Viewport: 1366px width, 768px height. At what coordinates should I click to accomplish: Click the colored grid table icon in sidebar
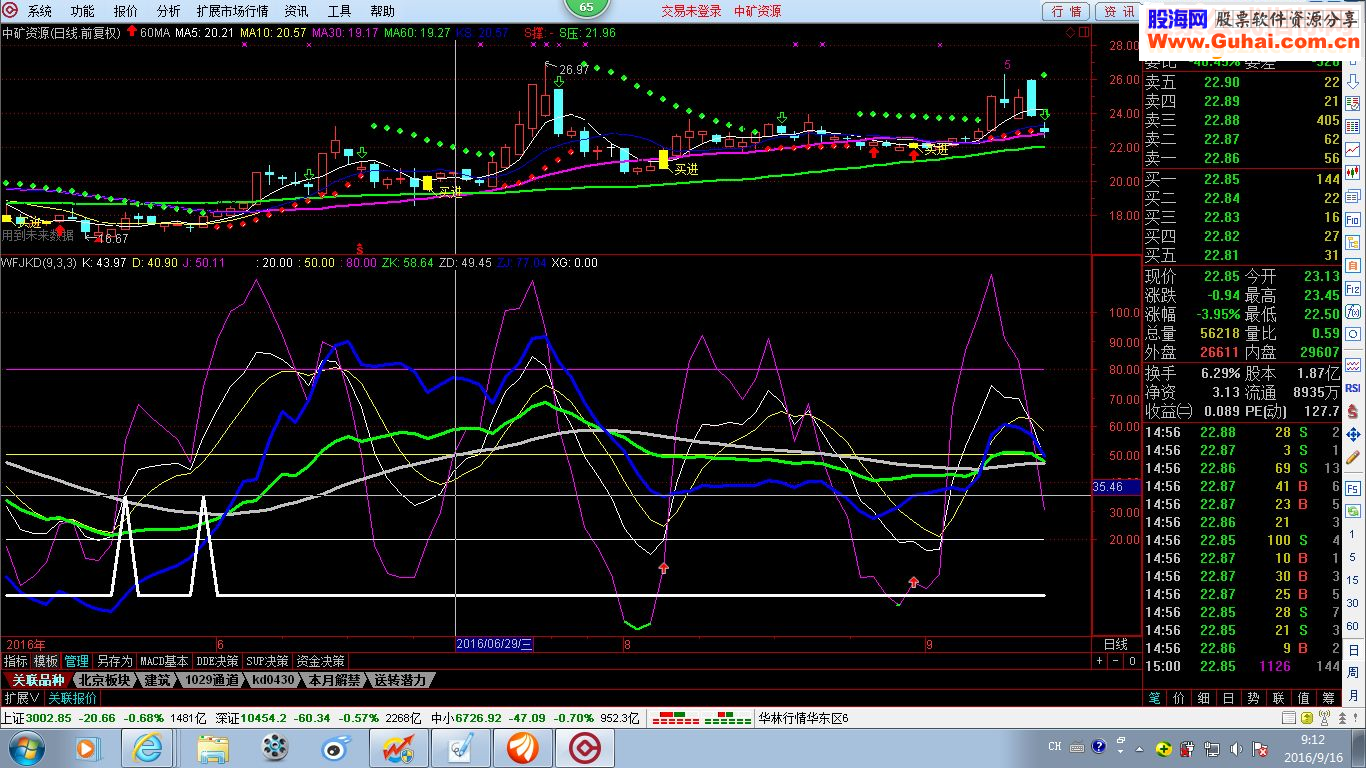click(1353, 126)
